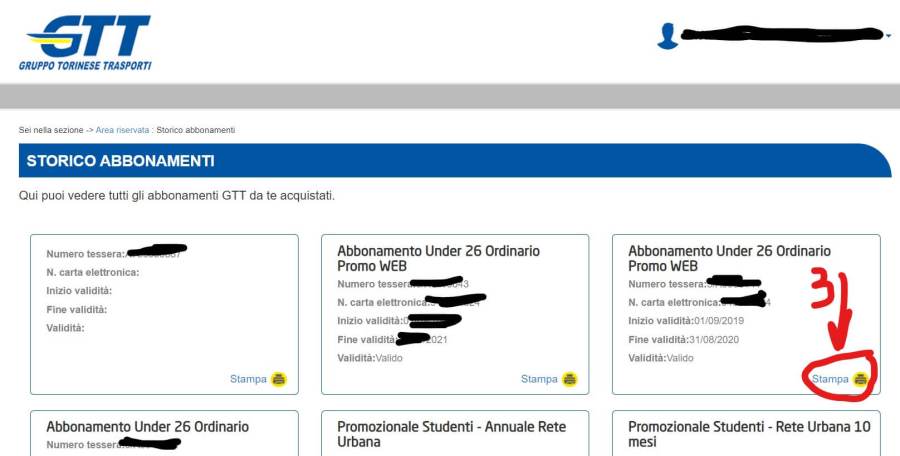Viewport: 900px width, 456px height.
Task: Select the untitled card starting with Numero tessera
Action: (164, 314)
